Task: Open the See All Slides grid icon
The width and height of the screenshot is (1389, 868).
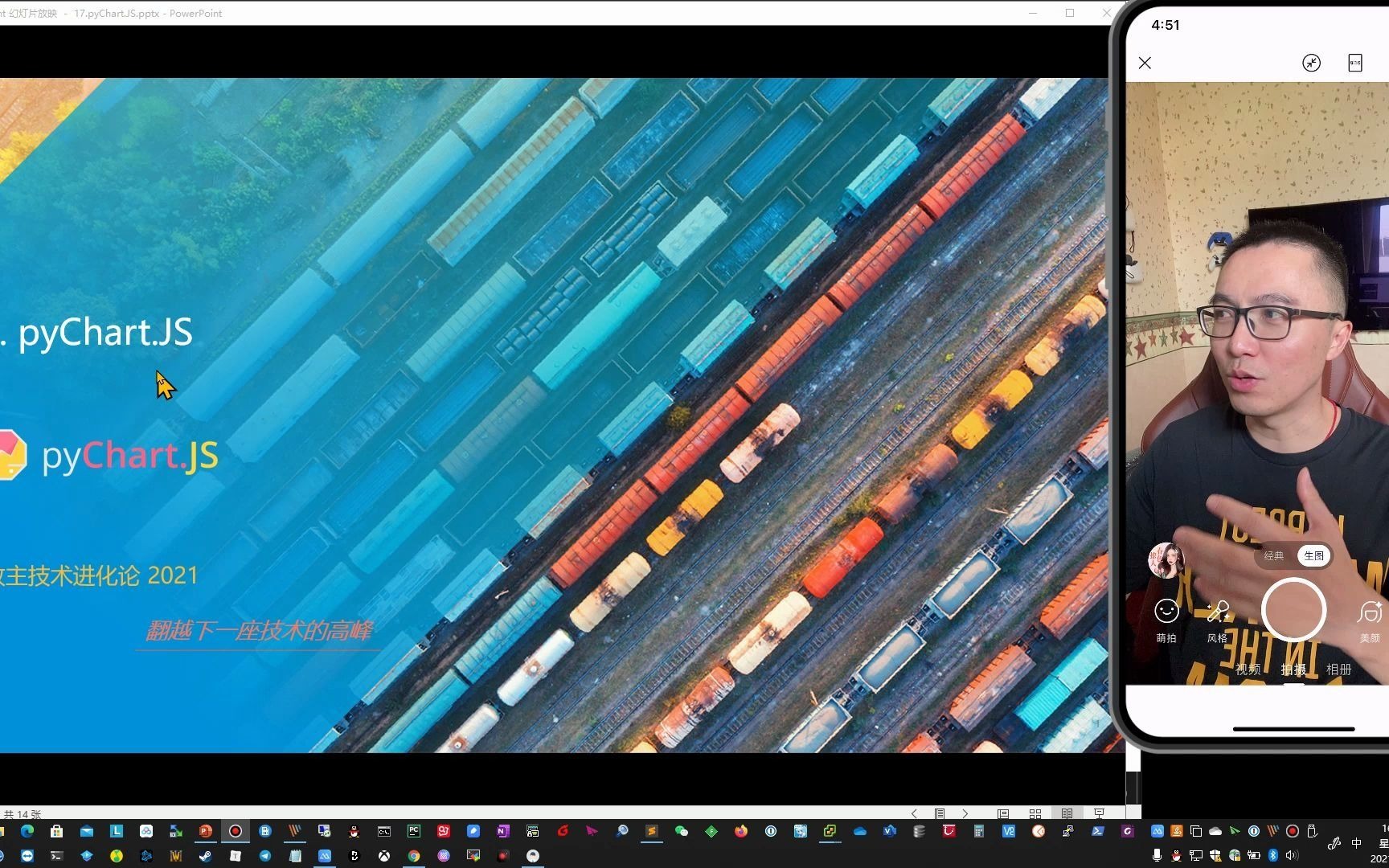Action: [x=1035, y=813]
